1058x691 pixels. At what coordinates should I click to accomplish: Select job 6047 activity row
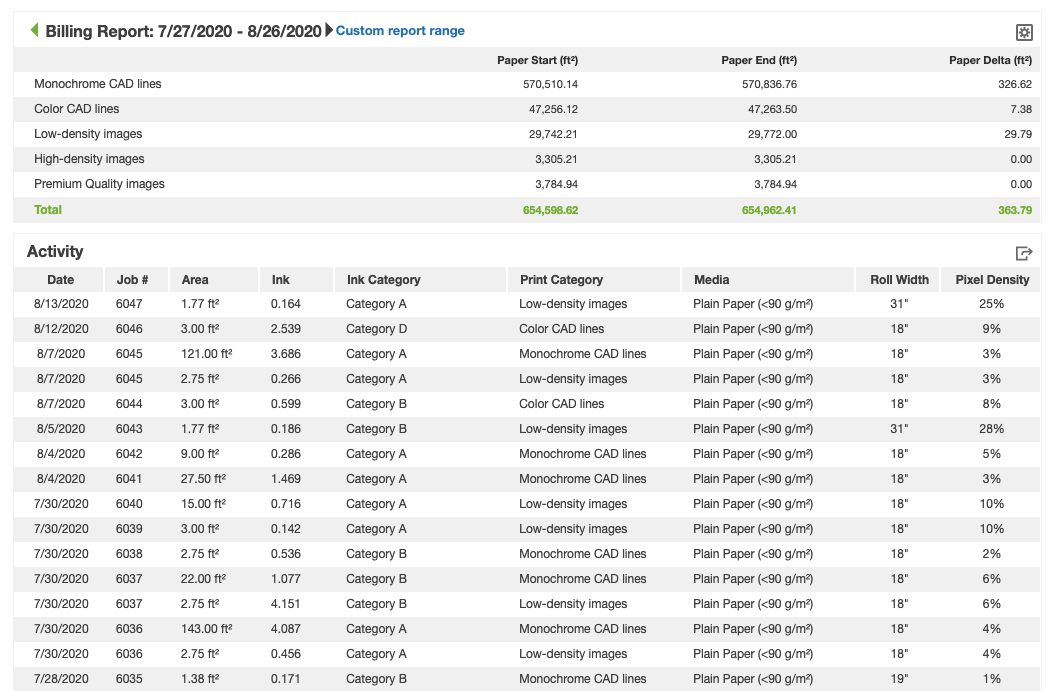(129, 304)
